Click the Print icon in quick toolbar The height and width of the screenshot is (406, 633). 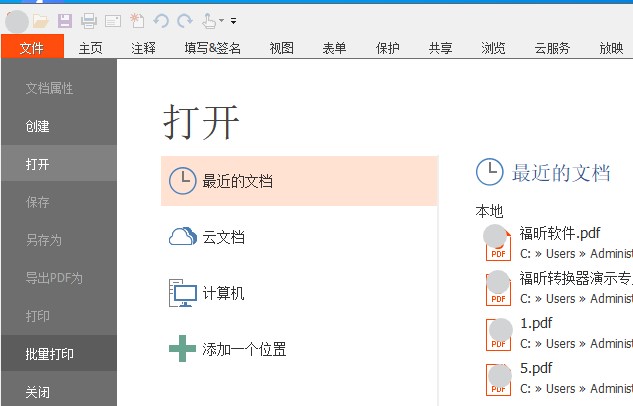click(x=89, y=21)
